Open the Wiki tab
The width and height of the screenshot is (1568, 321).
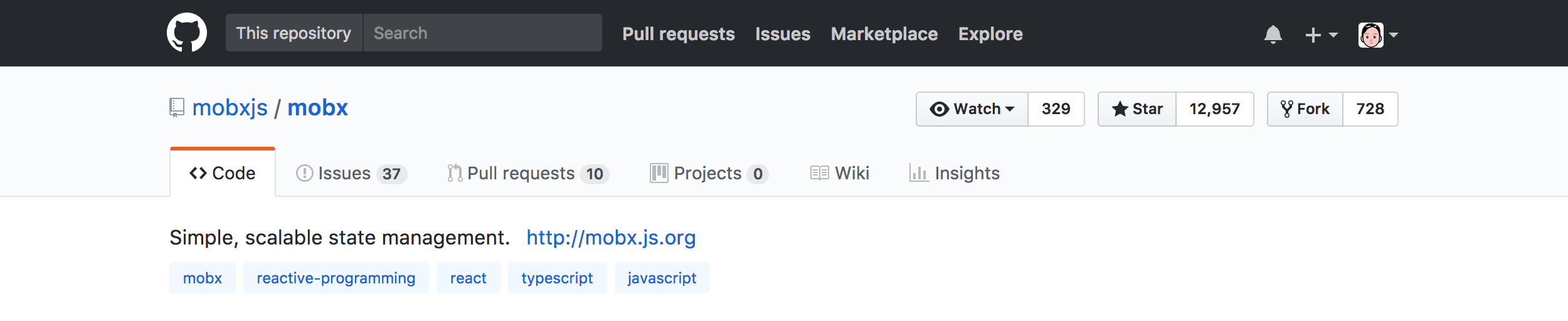(x=839, y=173)
